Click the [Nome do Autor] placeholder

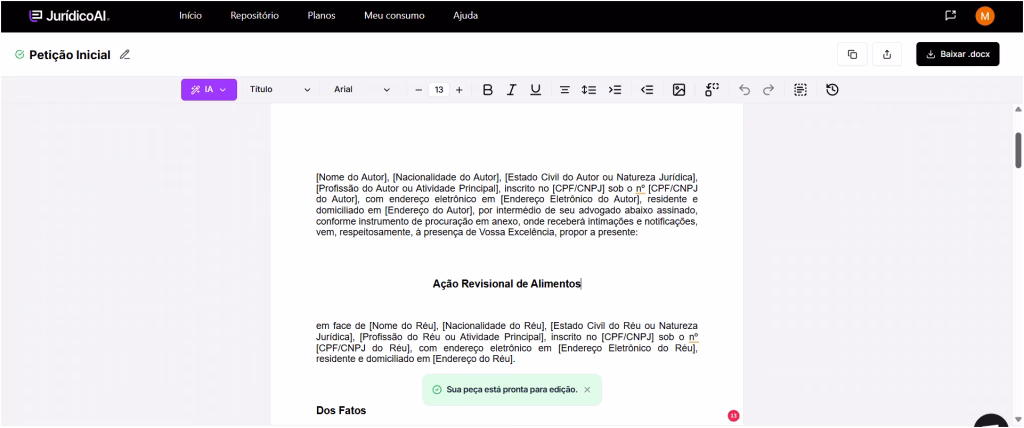coord(352,177)
